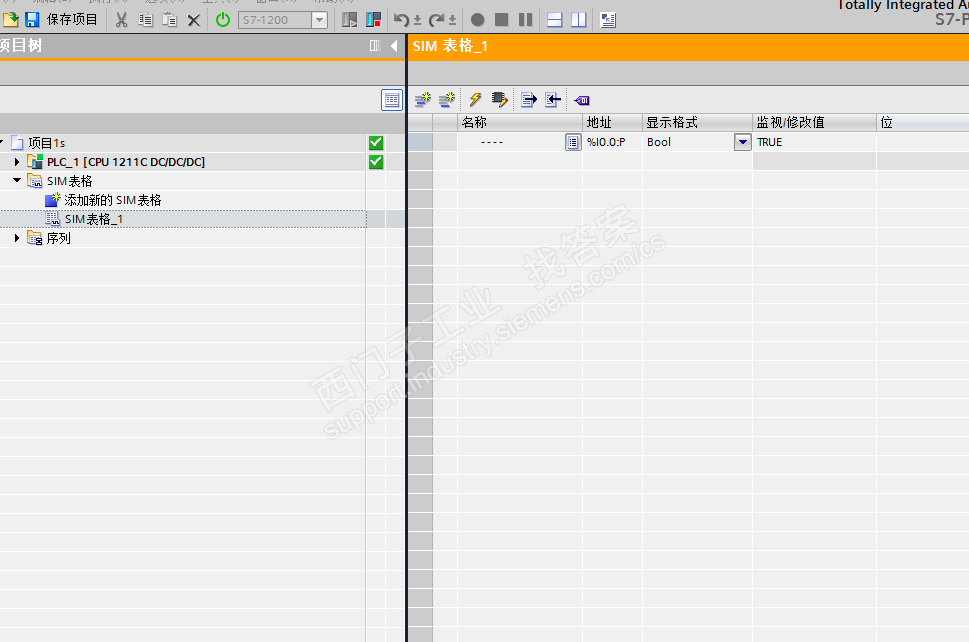The image size is (969, 642).
Task: Open the undo history arrow
Action: pos(418,20)
